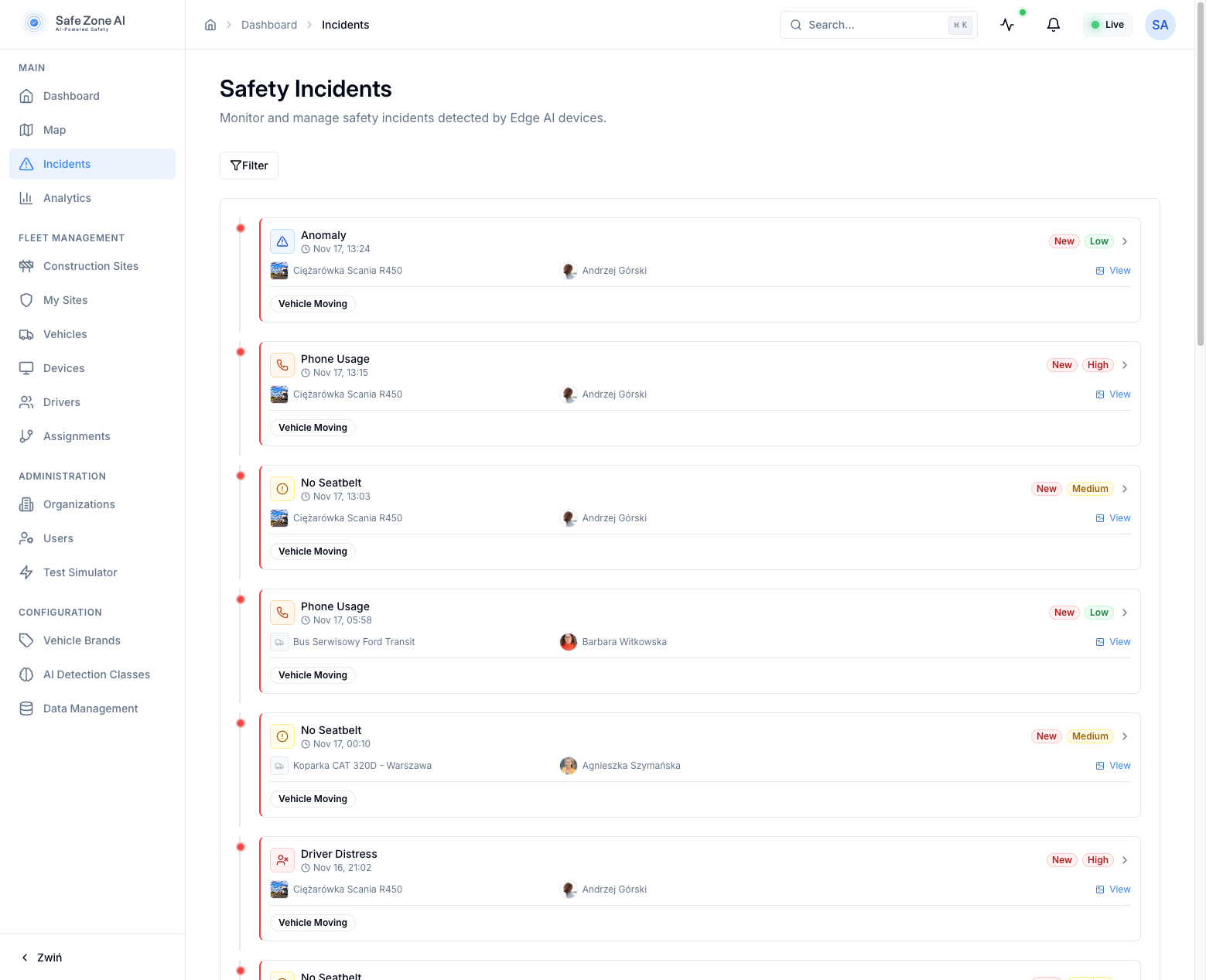1206x980 pixels.
Task: Open the Filter panel
Action: (248, 166)
